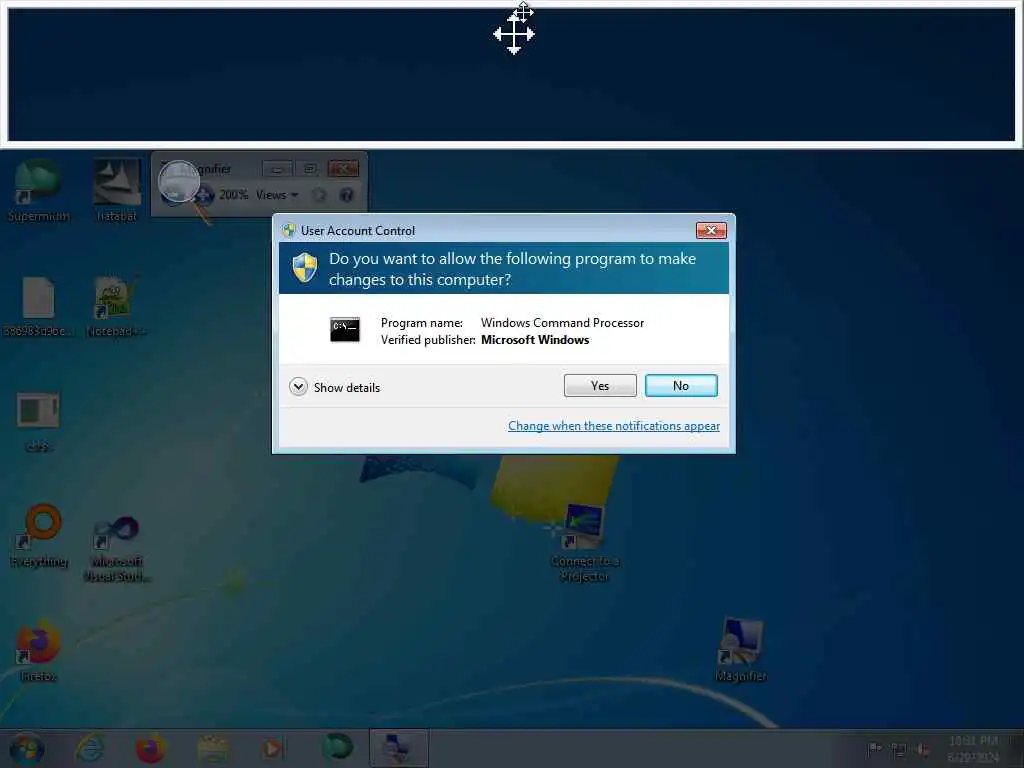The image size is (1024, 768).
Task: Close the User Account Control dialog
Action: [711, 230]
